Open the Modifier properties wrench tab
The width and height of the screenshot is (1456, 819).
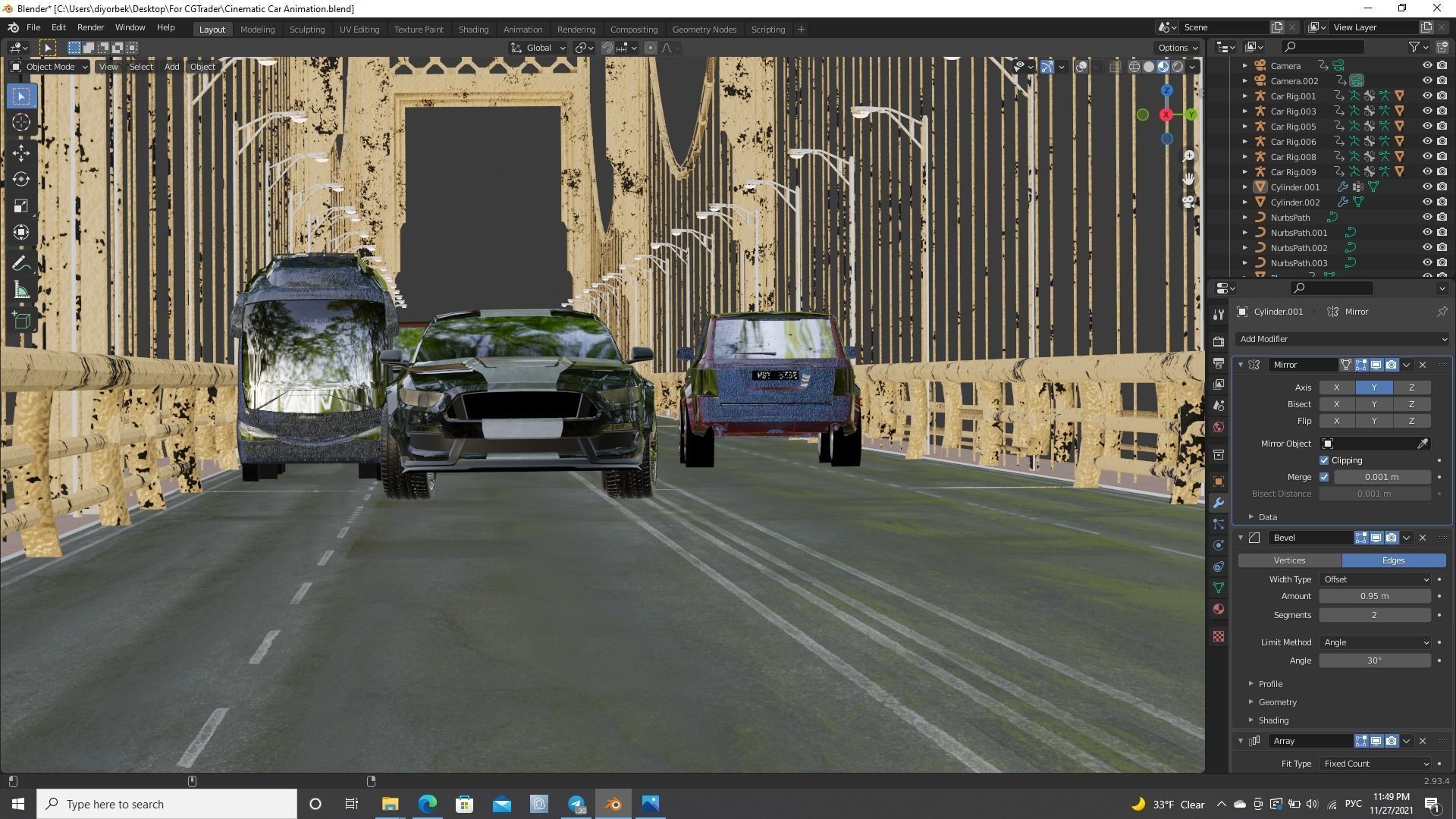point(1219,503)
